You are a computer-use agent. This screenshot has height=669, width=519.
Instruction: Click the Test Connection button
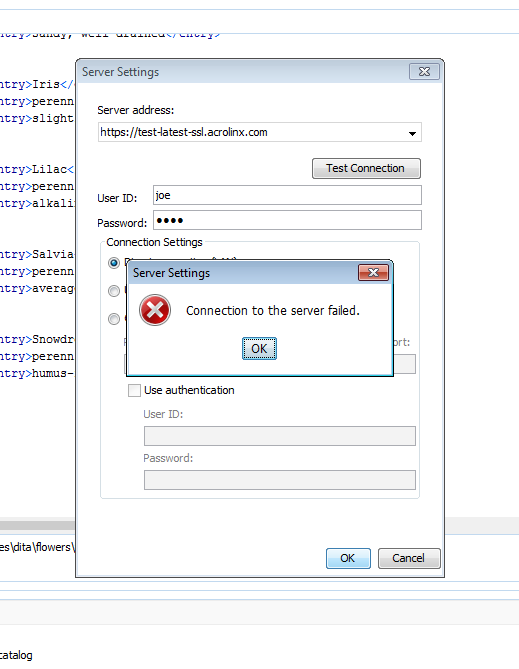[x=366, y=169]
